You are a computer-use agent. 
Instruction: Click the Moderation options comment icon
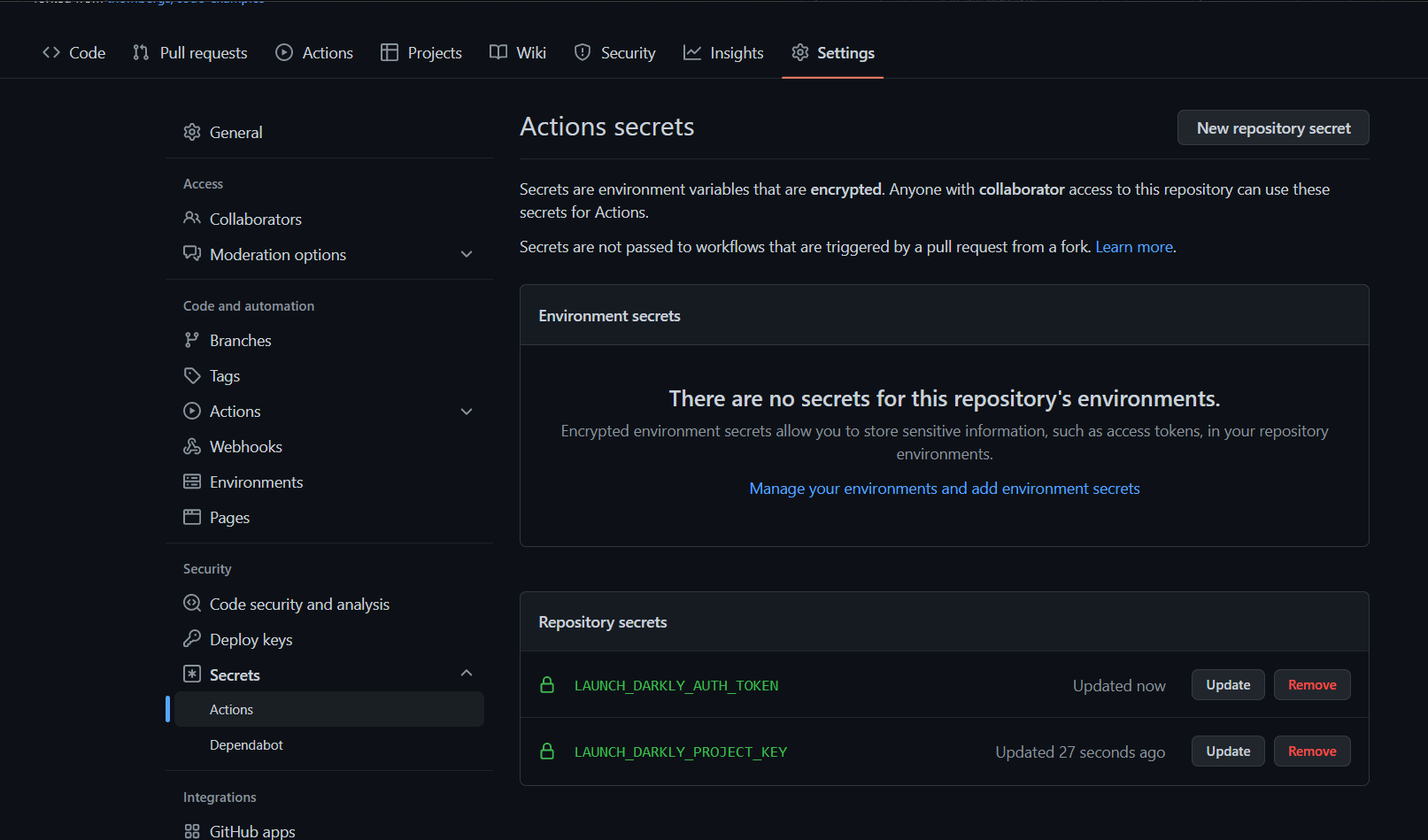[192, 253]
